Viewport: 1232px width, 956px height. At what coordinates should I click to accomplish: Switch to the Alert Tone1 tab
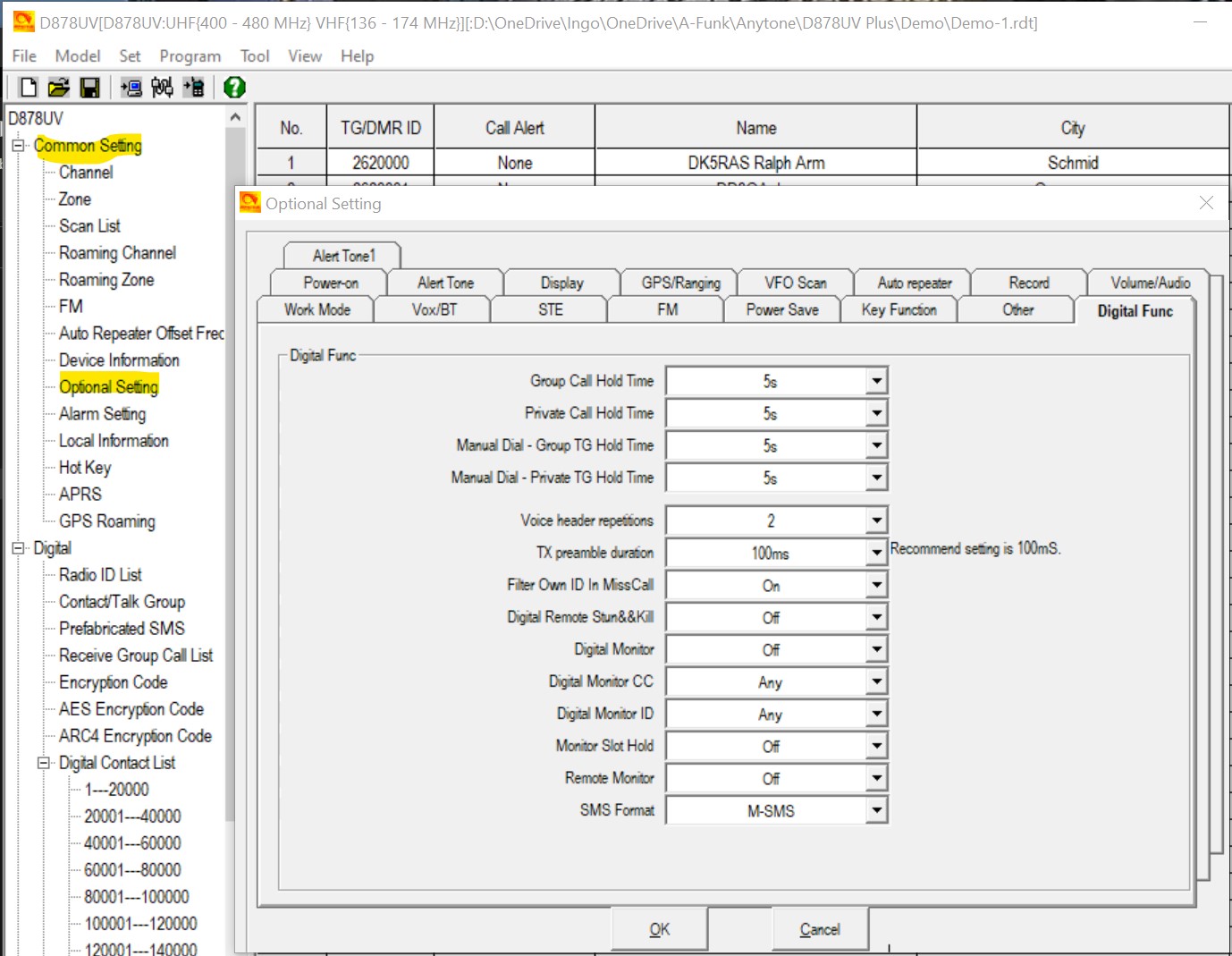[343, 256]
